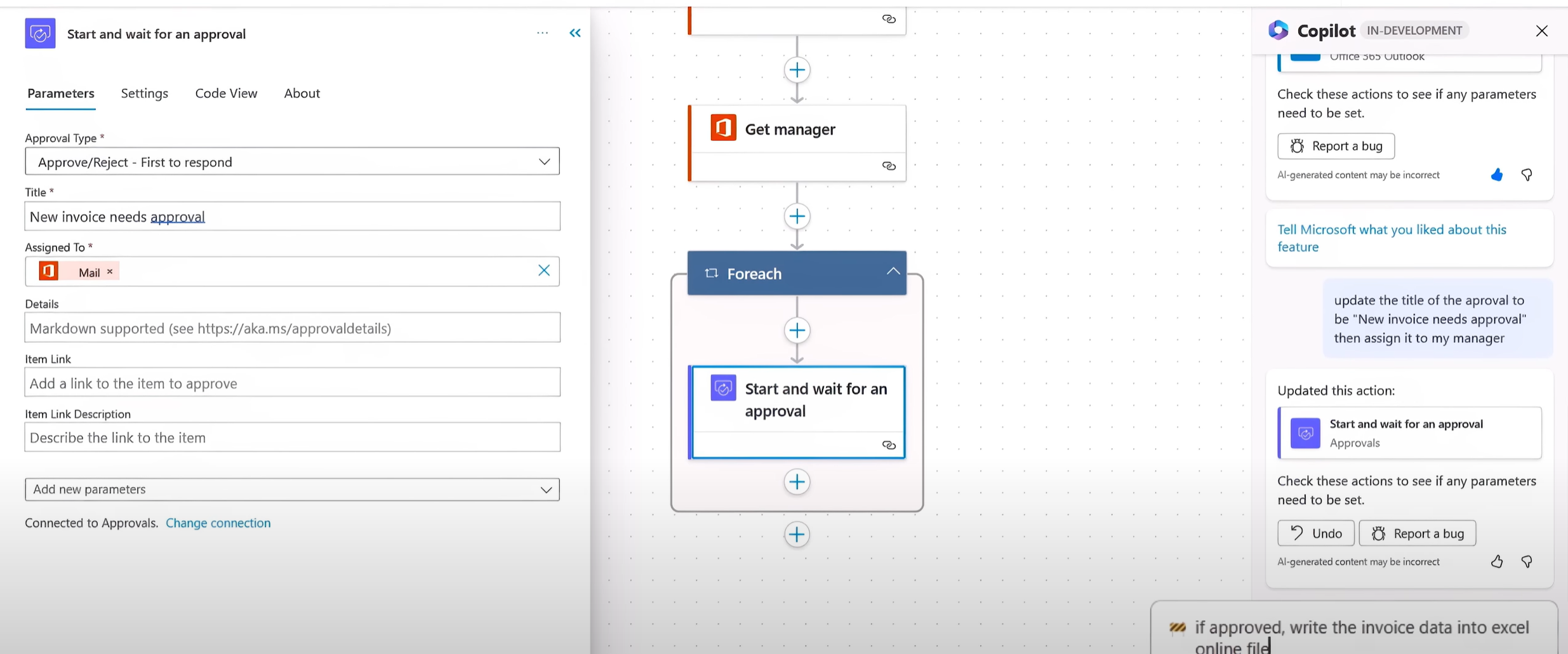1568x654 pixels.
Task: Click the loop icon in the Foreach header
Action: pos(712,272)
